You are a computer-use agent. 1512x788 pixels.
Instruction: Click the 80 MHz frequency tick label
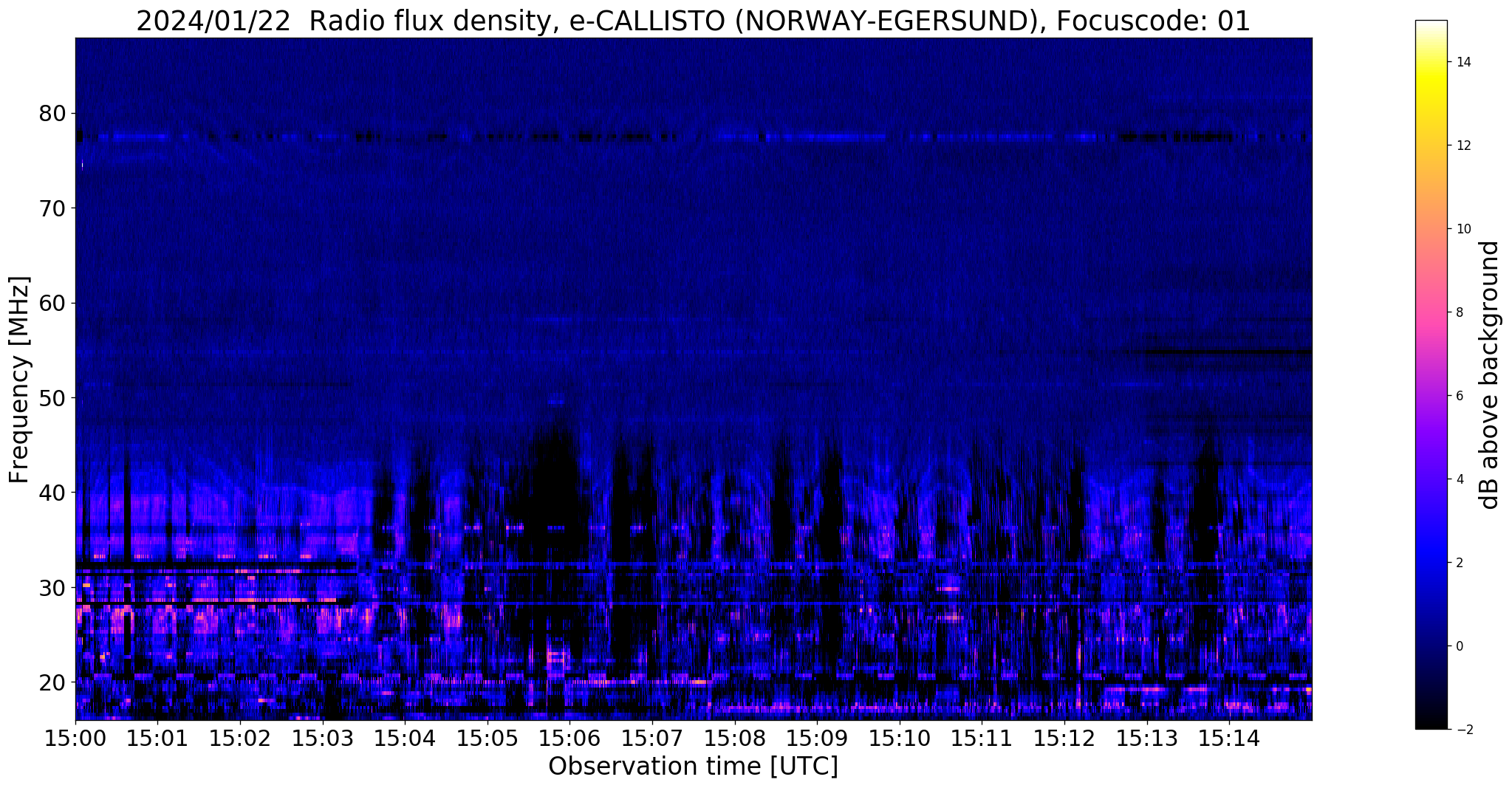52,114
